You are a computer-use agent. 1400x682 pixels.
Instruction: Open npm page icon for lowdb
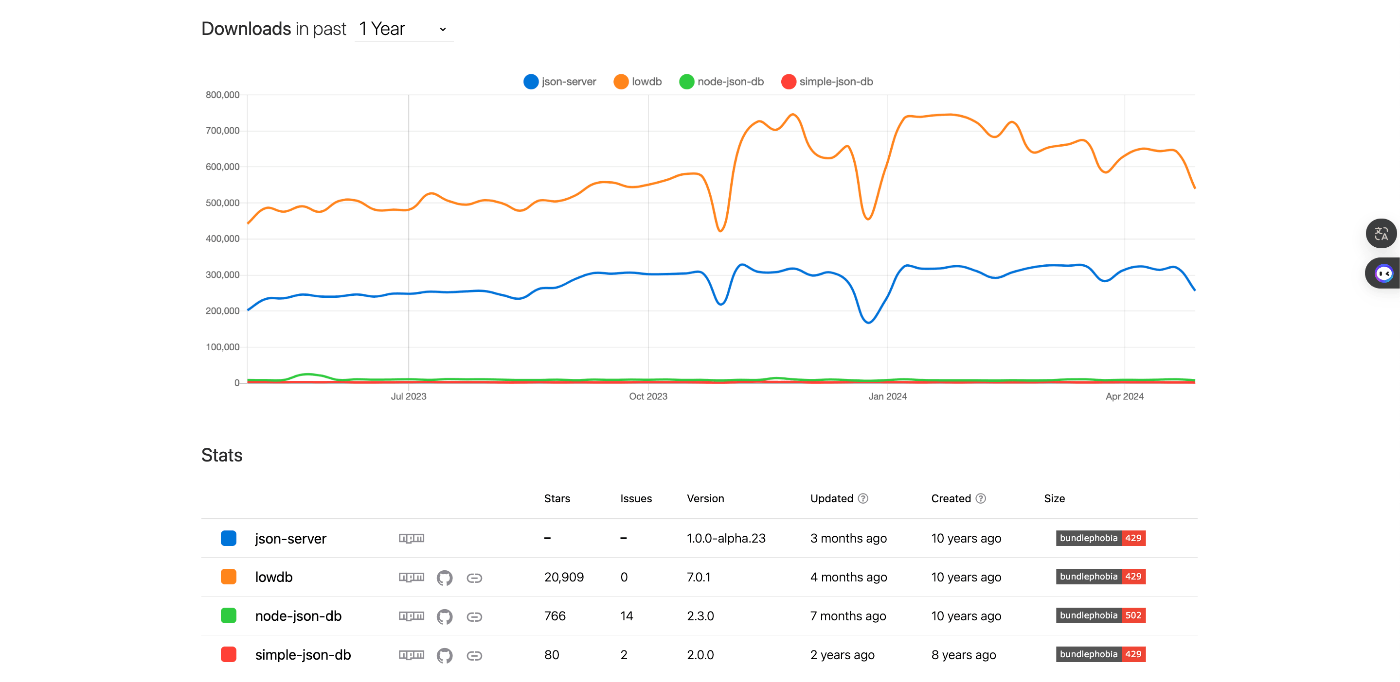pos(411,577)
